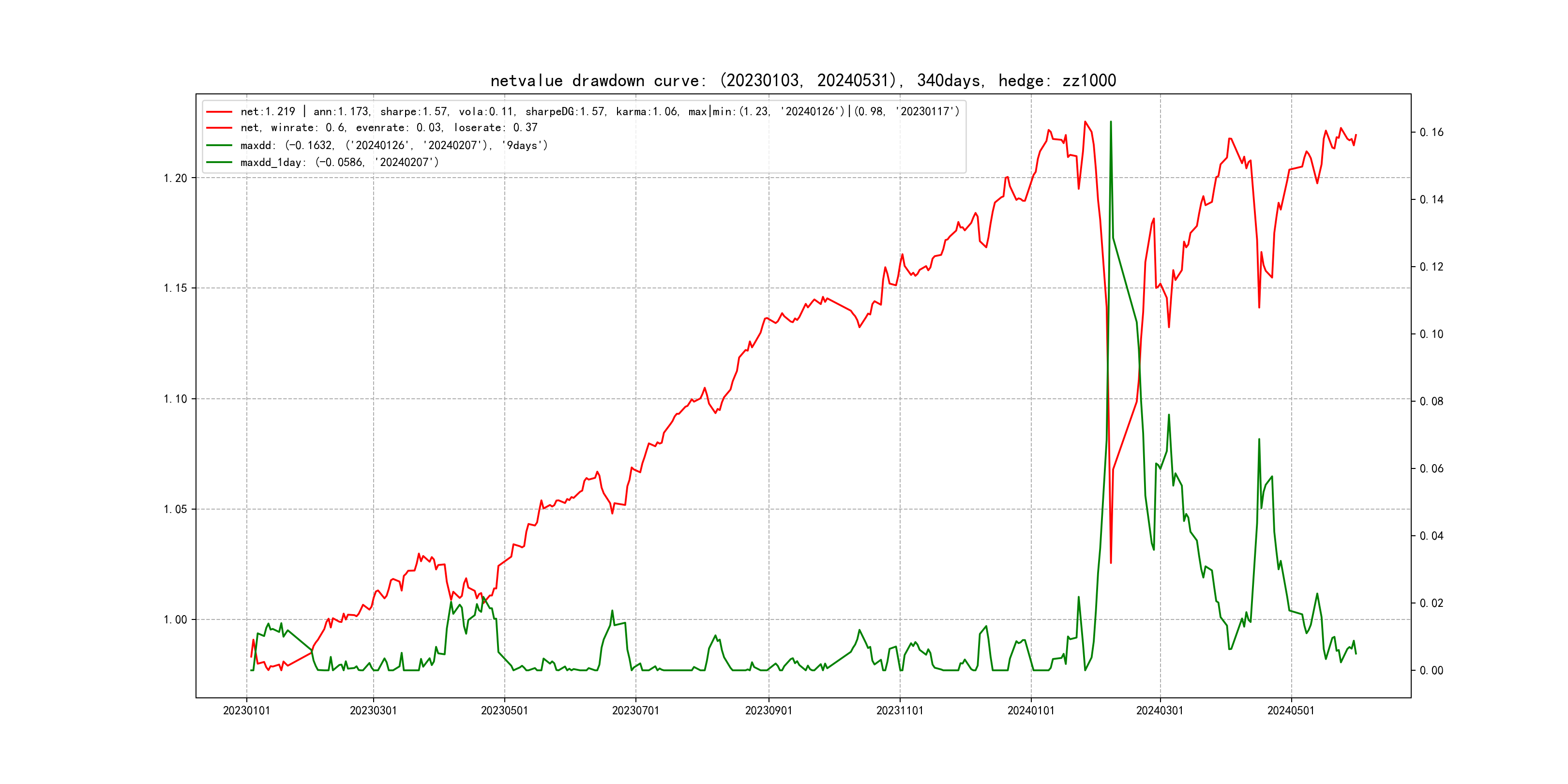Viewport: 1568px width, 784px height.
Task: Click the chart title text
Action: (803, 80)
